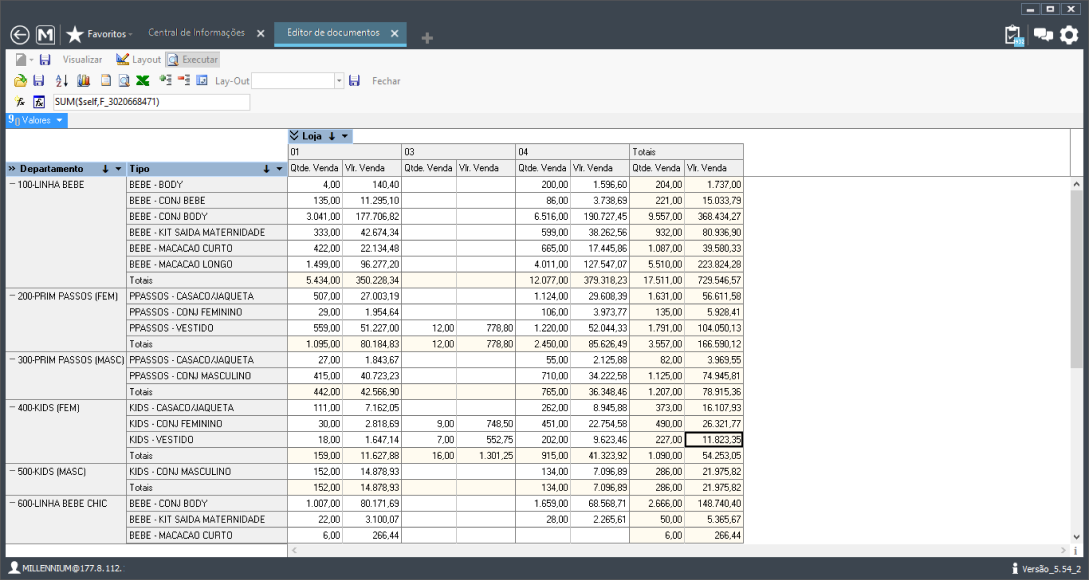Image resolution: width=1089 pixels, height=580 pixels.
Task: Go back using the circled arrow button
Action: (x=19, y=35)
